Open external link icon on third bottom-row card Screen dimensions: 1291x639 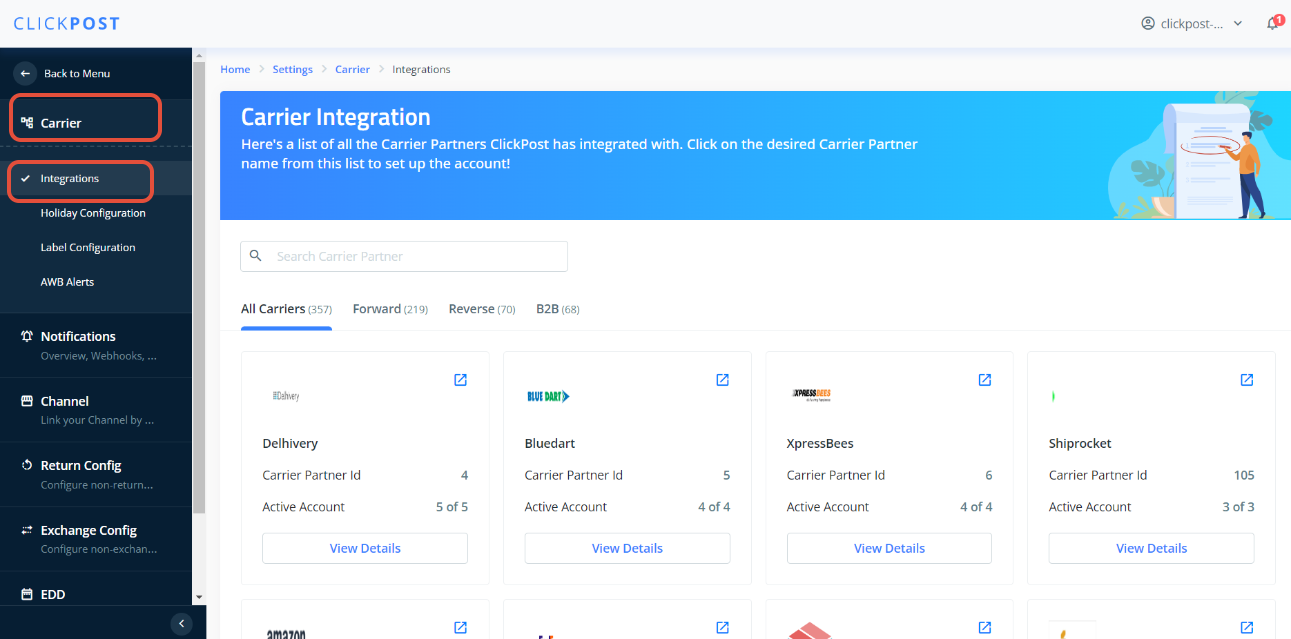(984, 627)
